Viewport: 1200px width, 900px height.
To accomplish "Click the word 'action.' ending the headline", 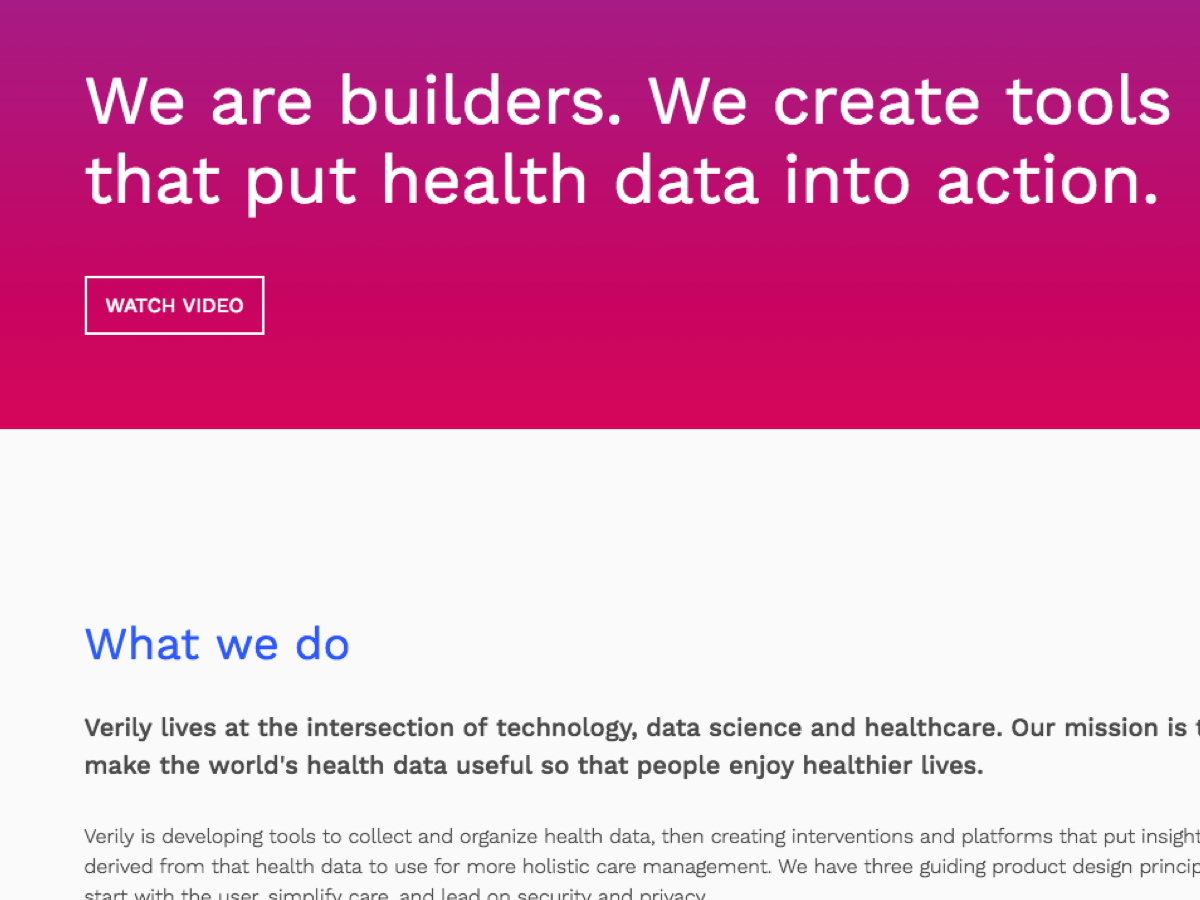I will click(x=1046, y=180).
